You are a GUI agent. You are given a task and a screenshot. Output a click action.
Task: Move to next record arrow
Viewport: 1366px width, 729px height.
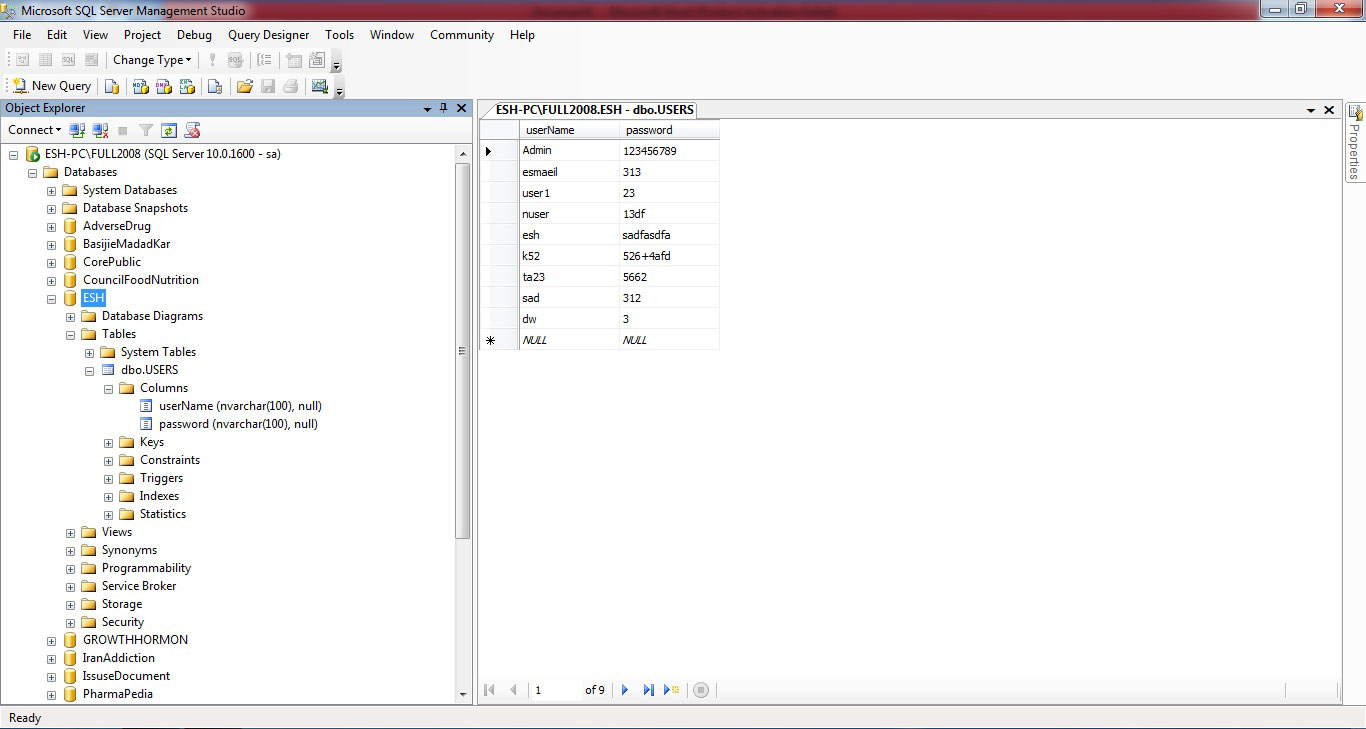[x=625, y=690]
